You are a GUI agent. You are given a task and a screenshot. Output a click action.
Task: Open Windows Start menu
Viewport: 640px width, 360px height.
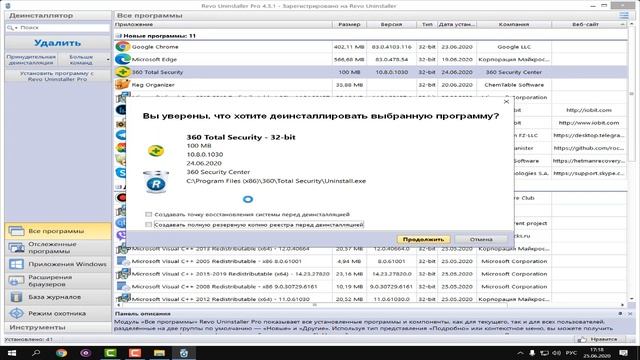pos(12,353)
